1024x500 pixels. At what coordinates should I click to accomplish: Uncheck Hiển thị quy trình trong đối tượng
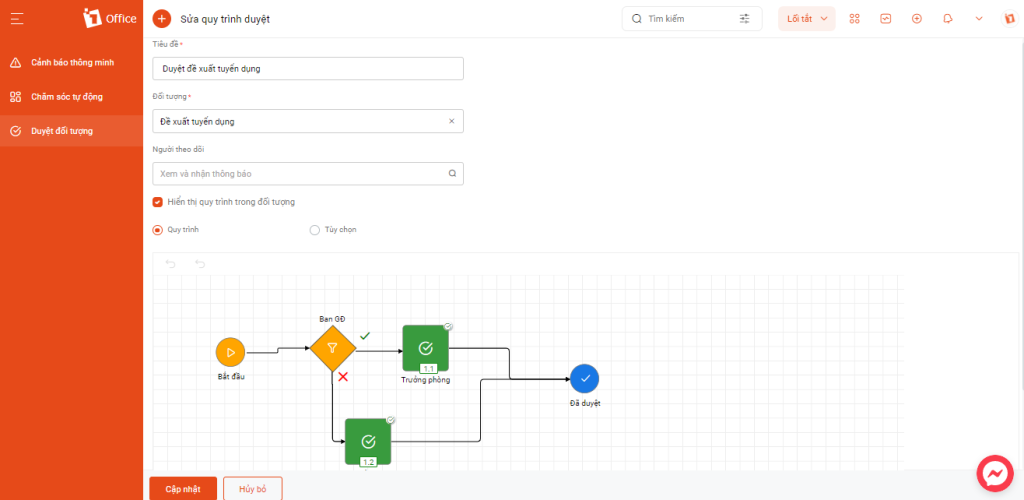point(158,202)
